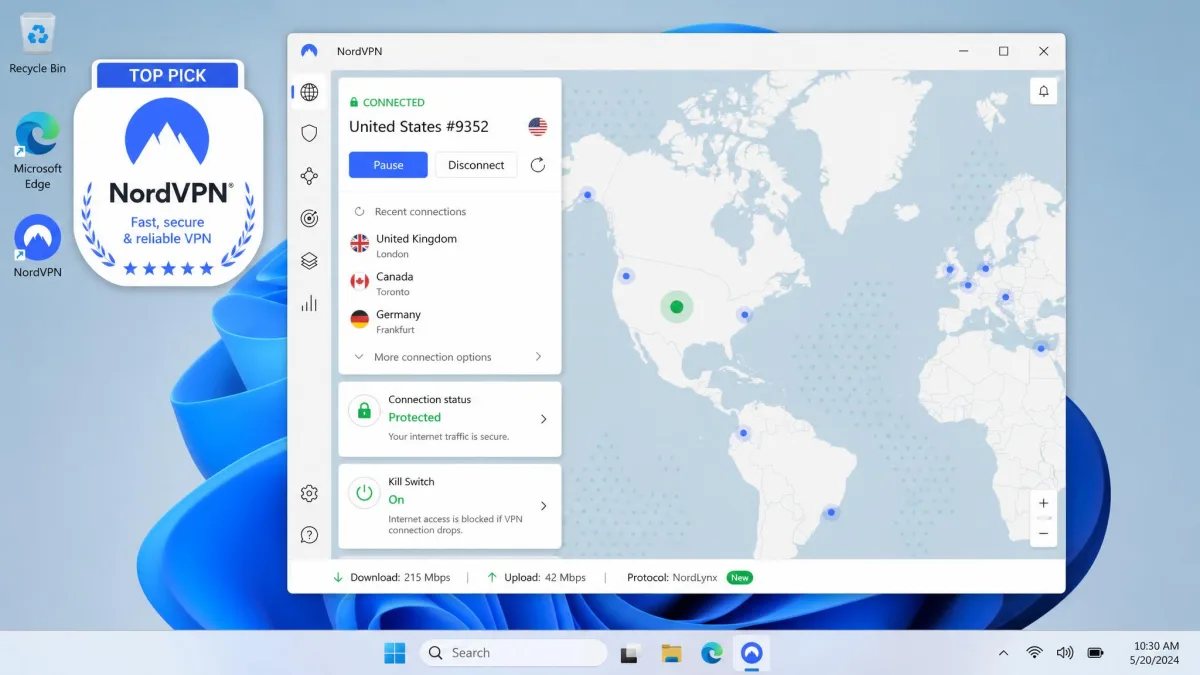Open the bar chart statistics icon

coord(309,303)
